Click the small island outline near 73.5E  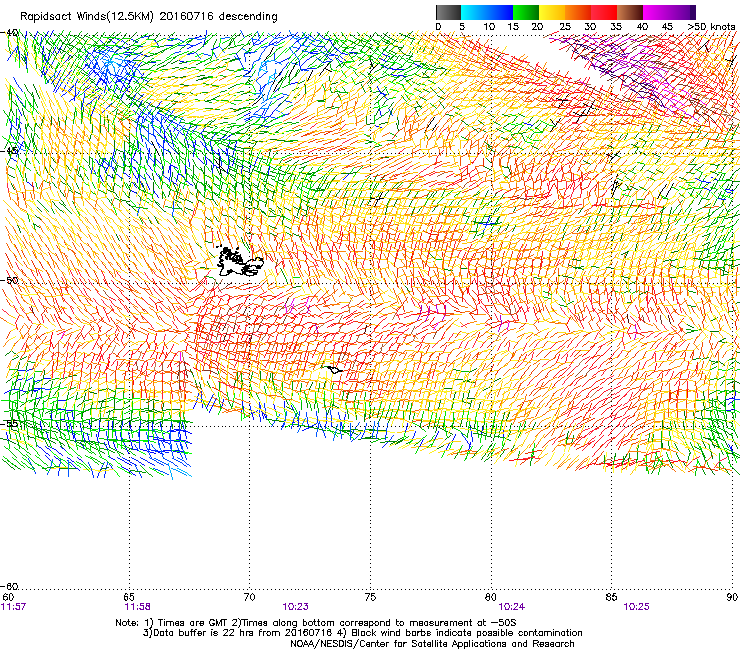click(333, 370)
